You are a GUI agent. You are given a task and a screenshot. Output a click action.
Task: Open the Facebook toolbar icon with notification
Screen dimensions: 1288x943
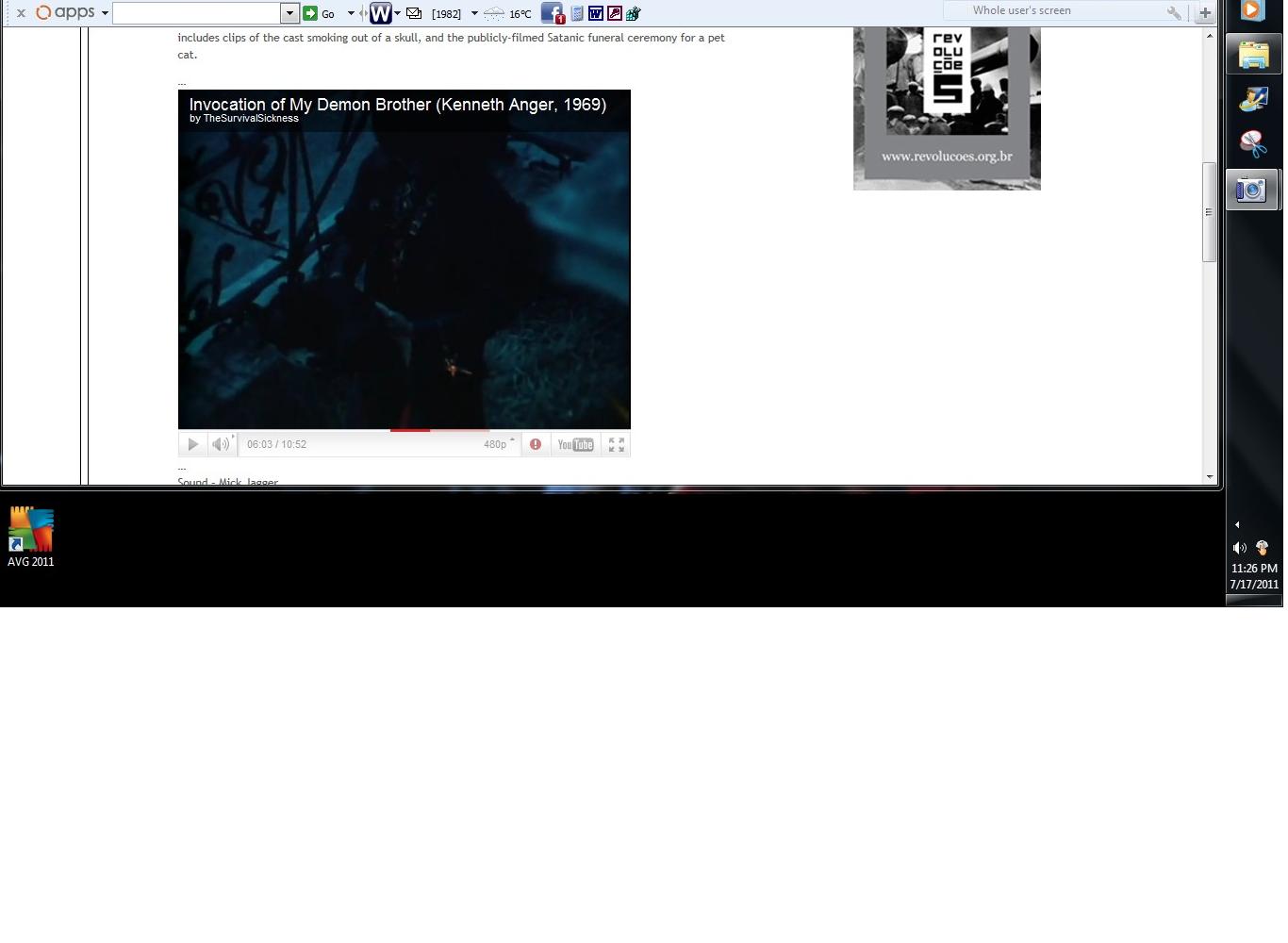coord(552,13)
